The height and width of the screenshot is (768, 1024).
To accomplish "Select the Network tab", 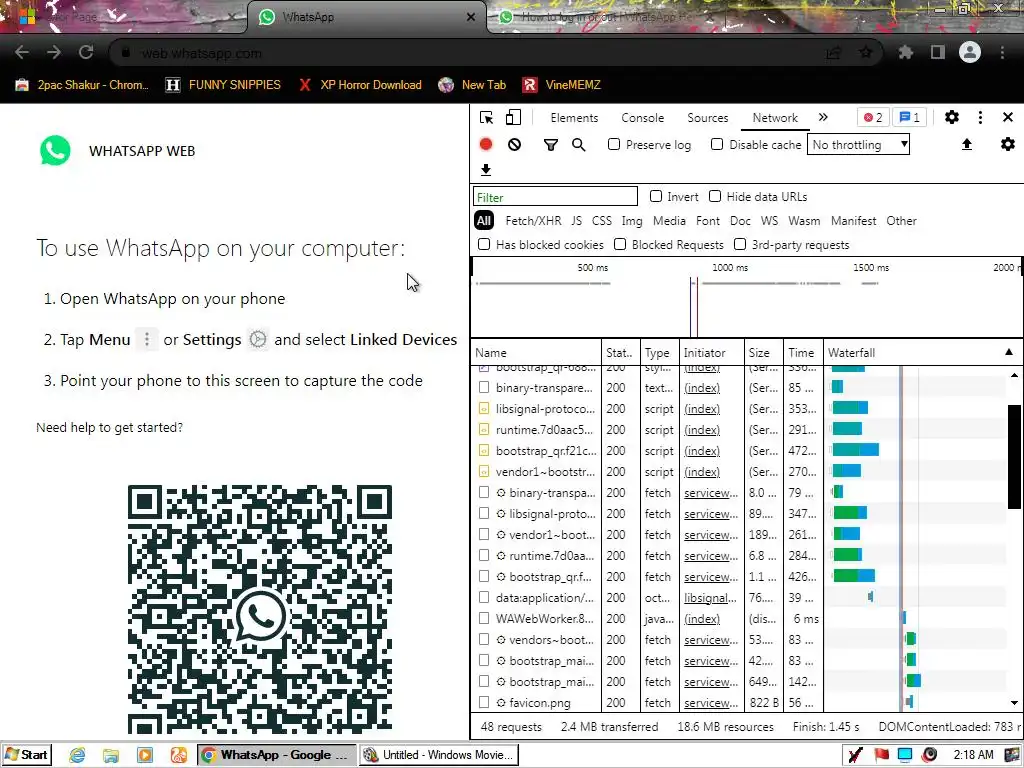I will point(775,118).
